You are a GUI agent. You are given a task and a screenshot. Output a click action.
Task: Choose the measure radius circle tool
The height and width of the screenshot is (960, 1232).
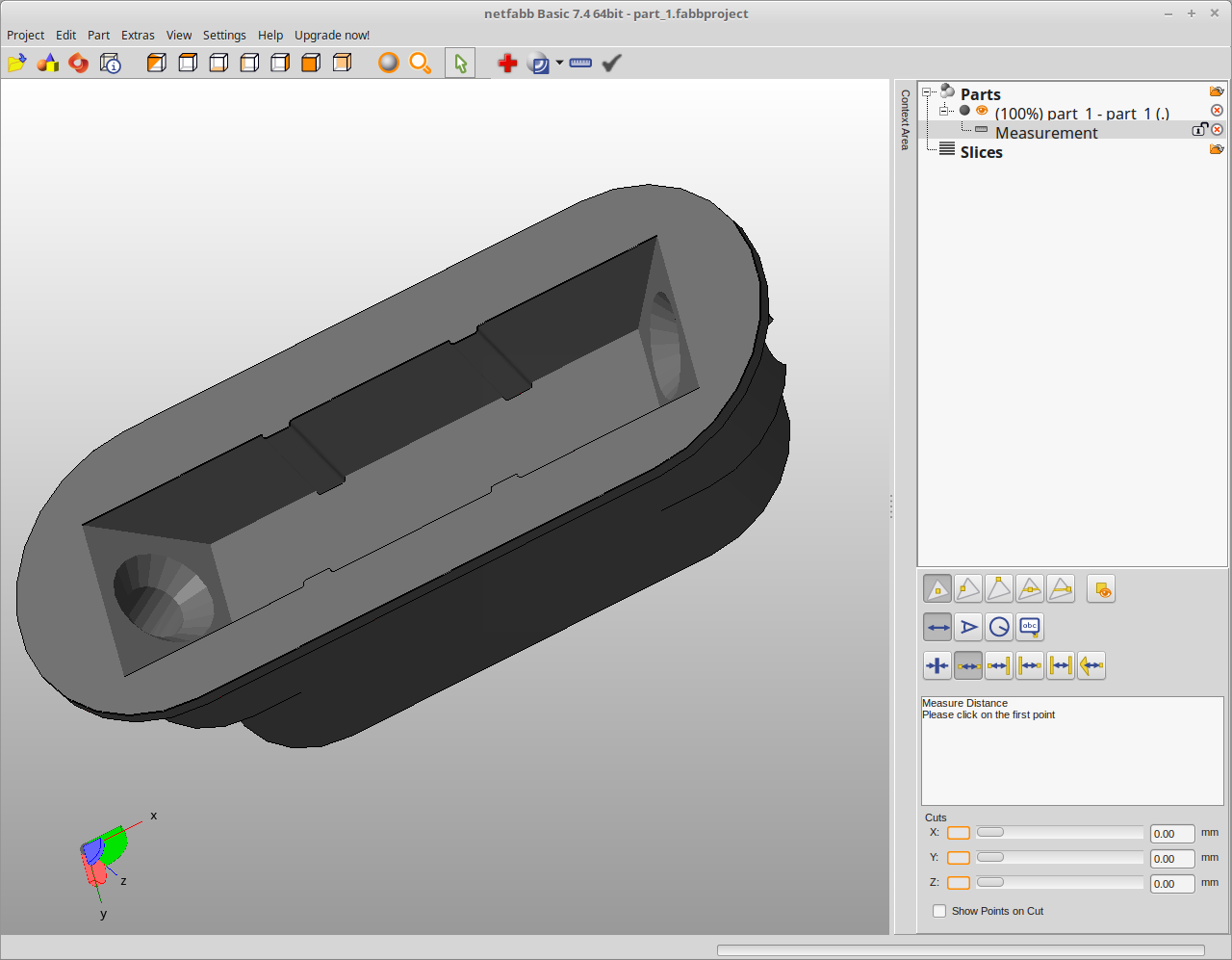point(999,627)
